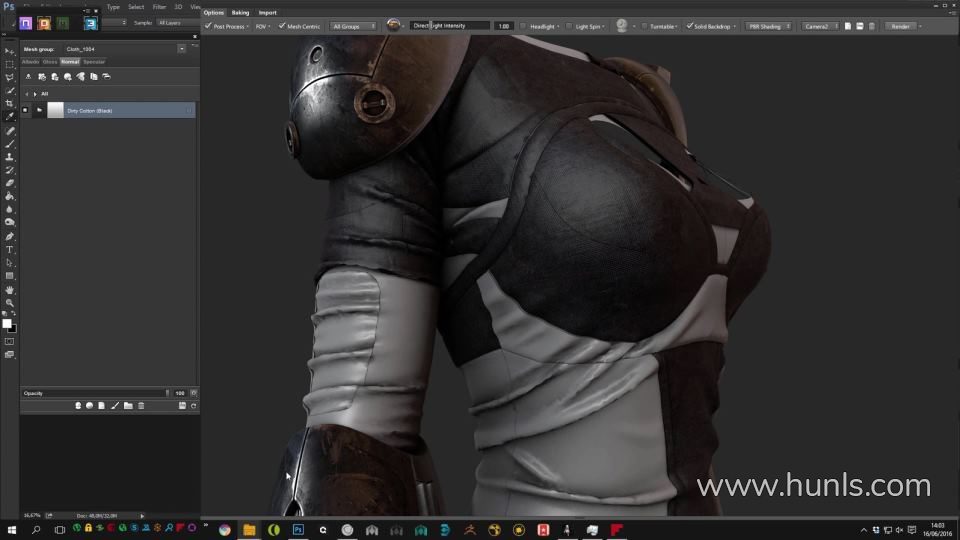Open the Select menu
The height and width of the screenshot is (540, 960).
[136, 7]
